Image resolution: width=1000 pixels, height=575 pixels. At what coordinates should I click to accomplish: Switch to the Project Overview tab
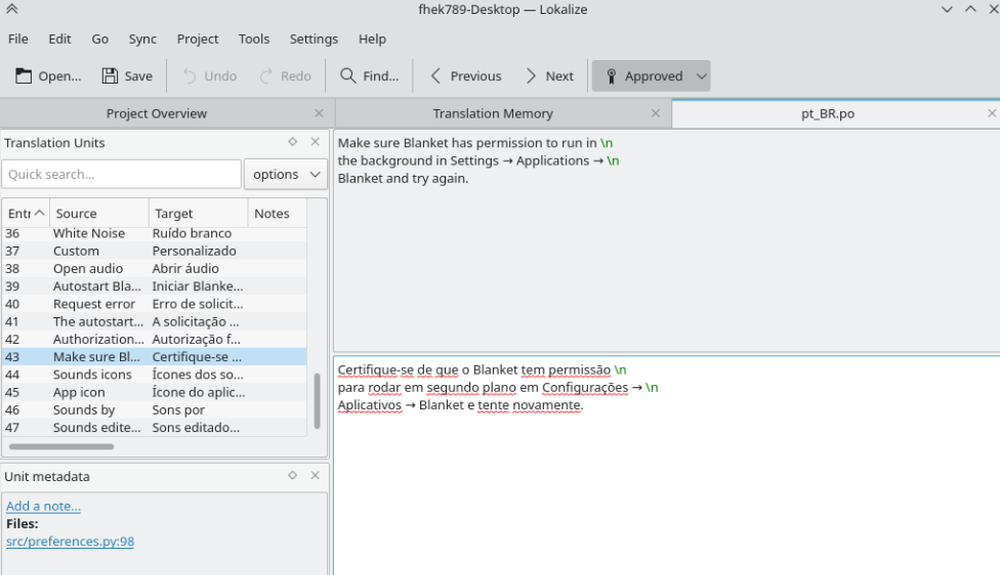pyautogui.click(x=156, y=113)
